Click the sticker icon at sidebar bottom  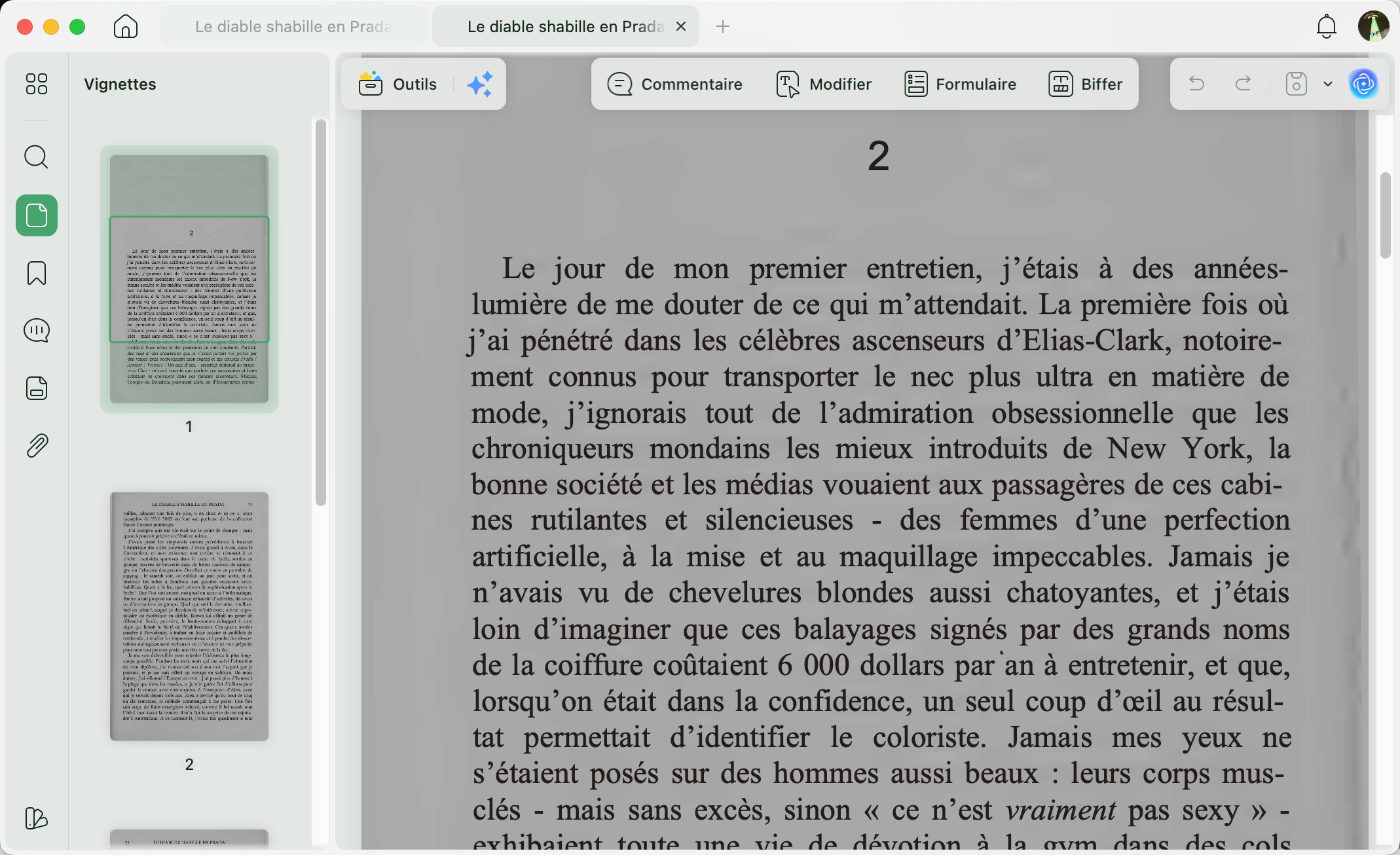click(37, 818)
